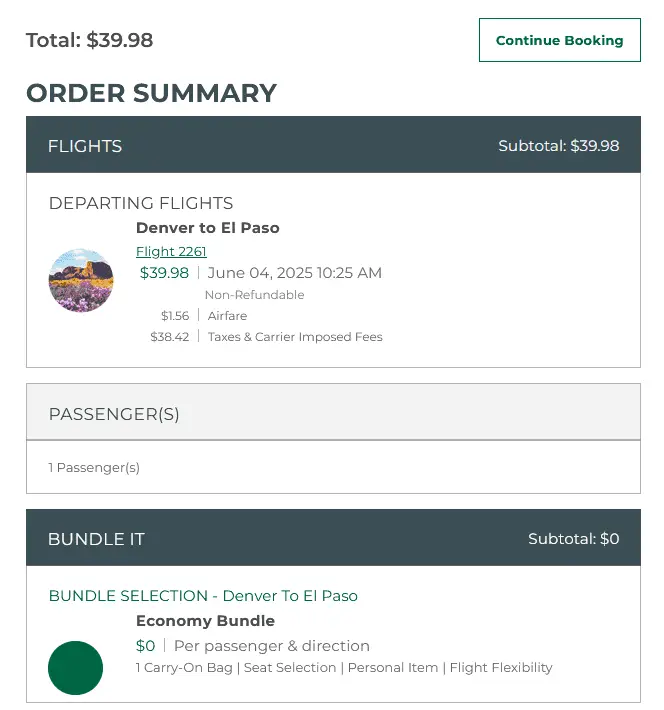The image size is (664, 710).
Task: Click the 1 Passenger(s) row
Action: (94, 467)
